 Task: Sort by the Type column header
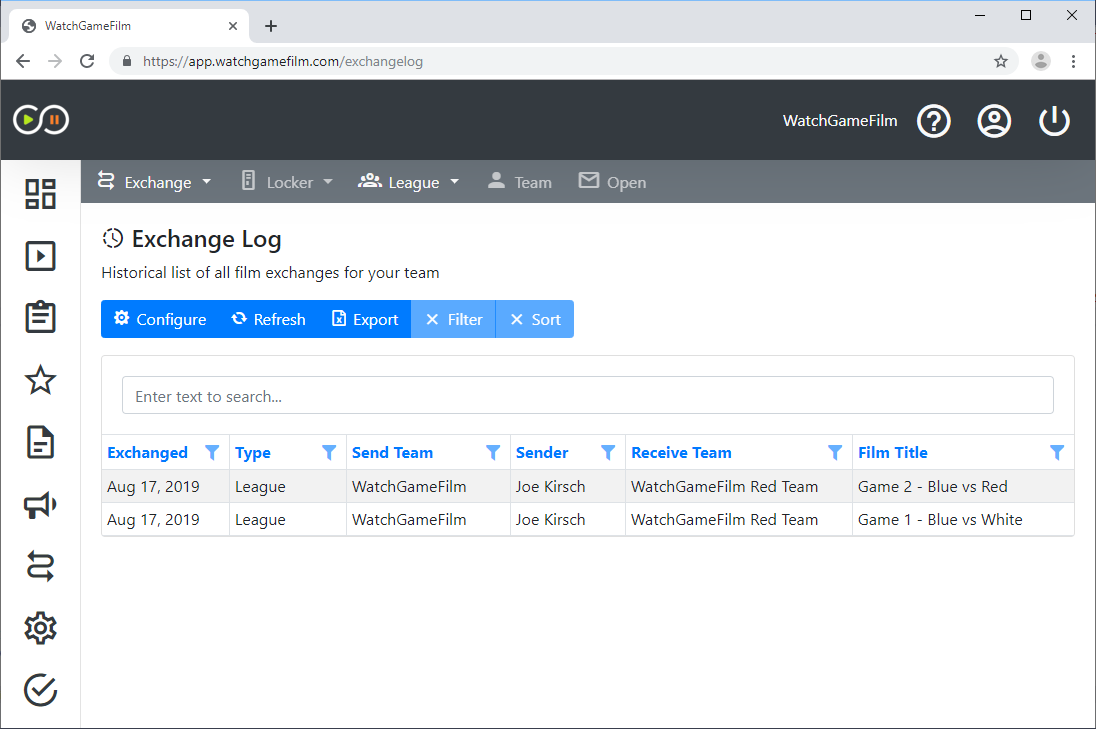pyautogui.click(x=253, y=453)
